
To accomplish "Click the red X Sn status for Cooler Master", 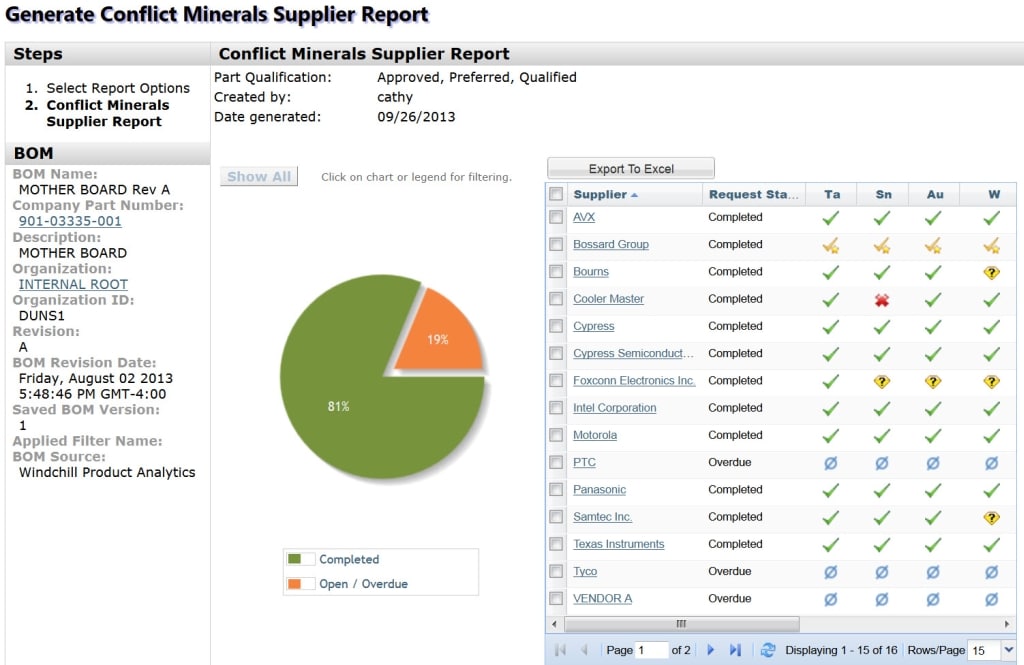I will (882, 300).
